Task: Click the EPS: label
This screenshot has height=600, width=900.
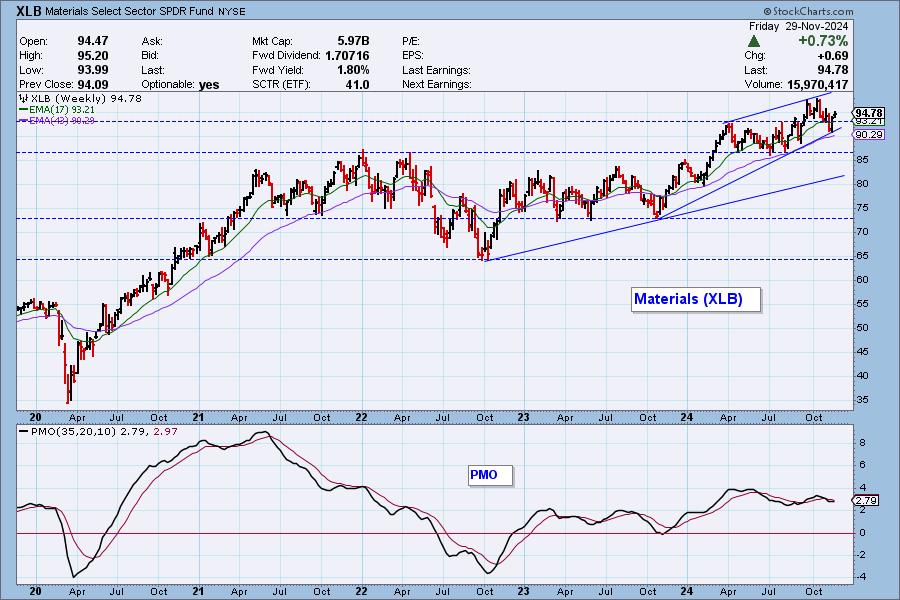Action: [x=413, y=56]
